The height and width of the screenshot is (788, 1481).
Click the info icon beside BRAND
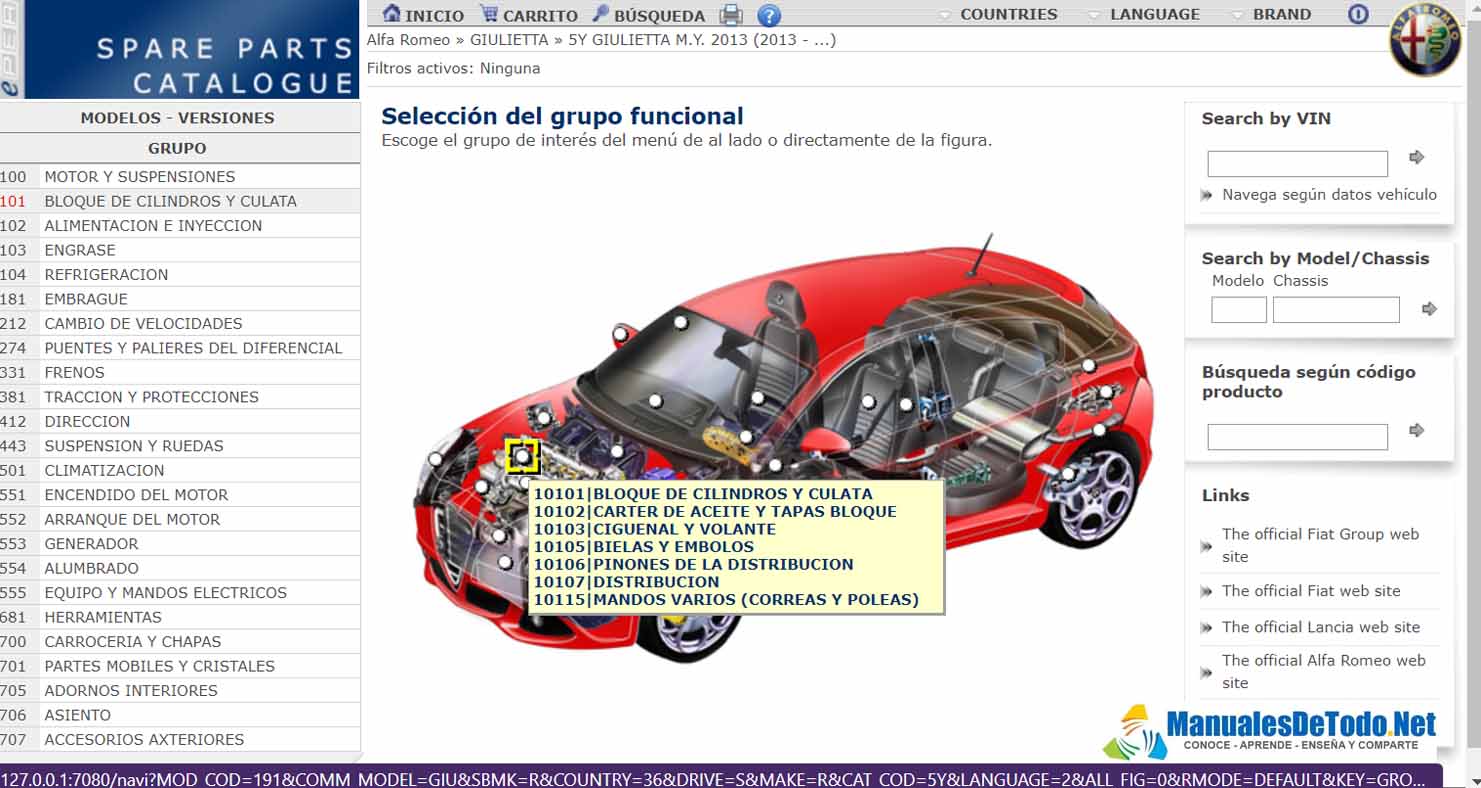tap(1357, 14)
